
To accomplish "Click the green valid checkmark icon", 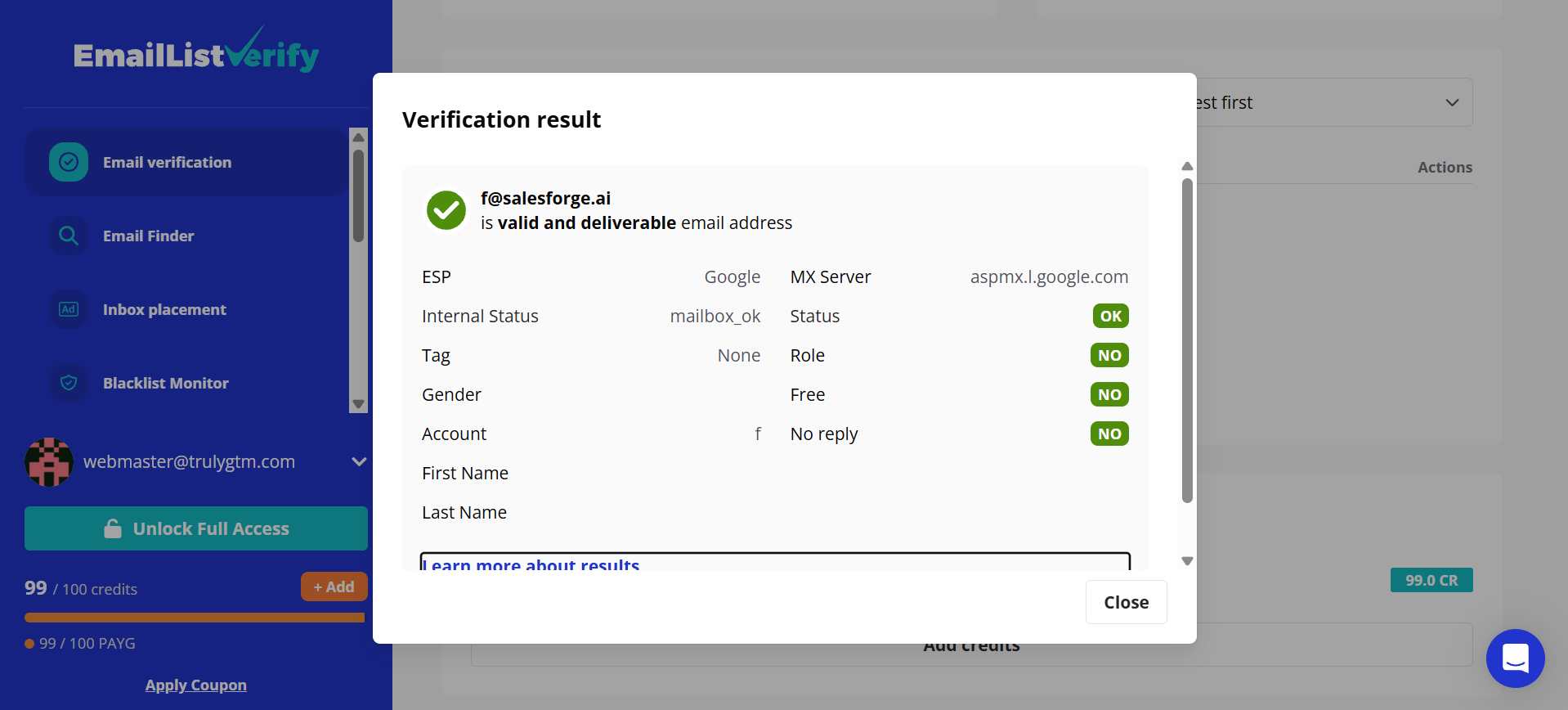I will coord(446,210).
